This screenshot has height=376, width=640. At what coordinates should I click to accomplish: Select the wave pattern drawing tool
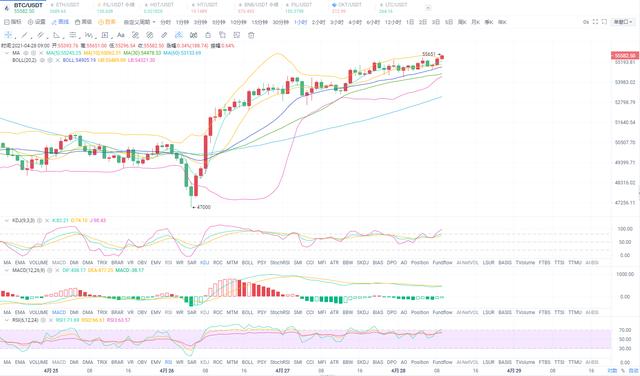(89, 35)
